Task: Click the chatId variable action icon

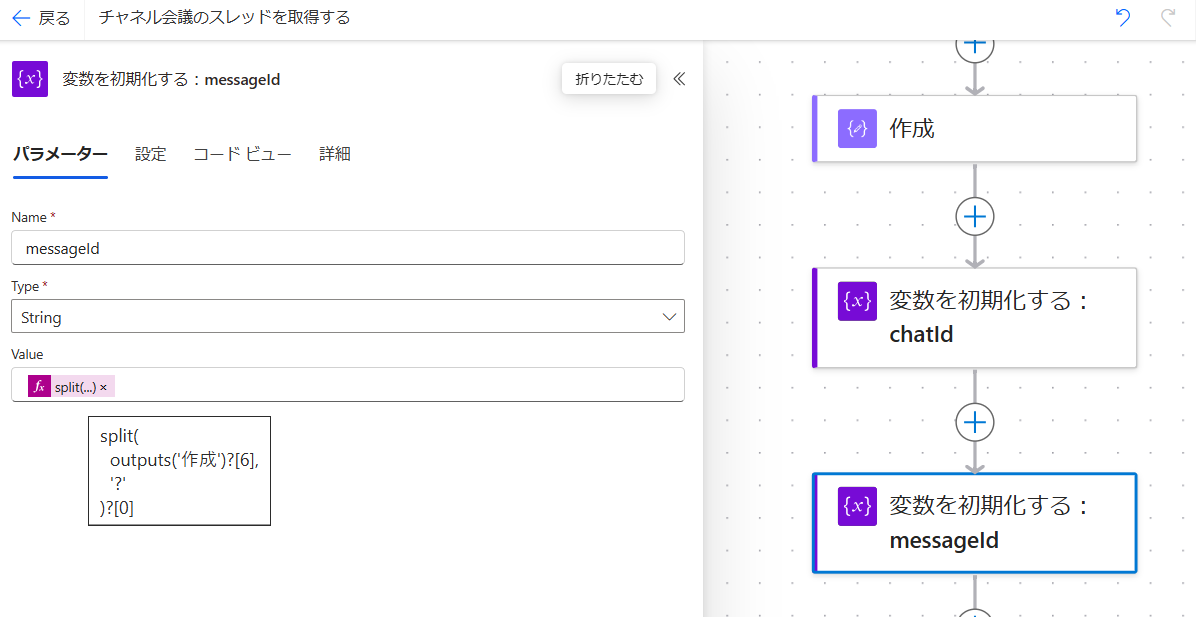Action: tap(857, 301)
